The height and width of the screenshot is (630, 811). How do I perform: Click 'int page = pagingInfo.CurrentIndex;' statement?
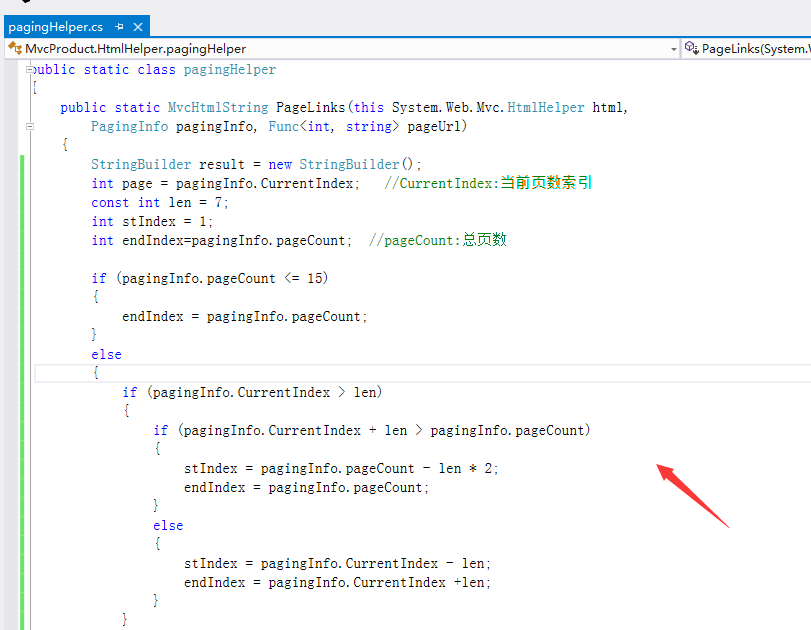point(226,184)
